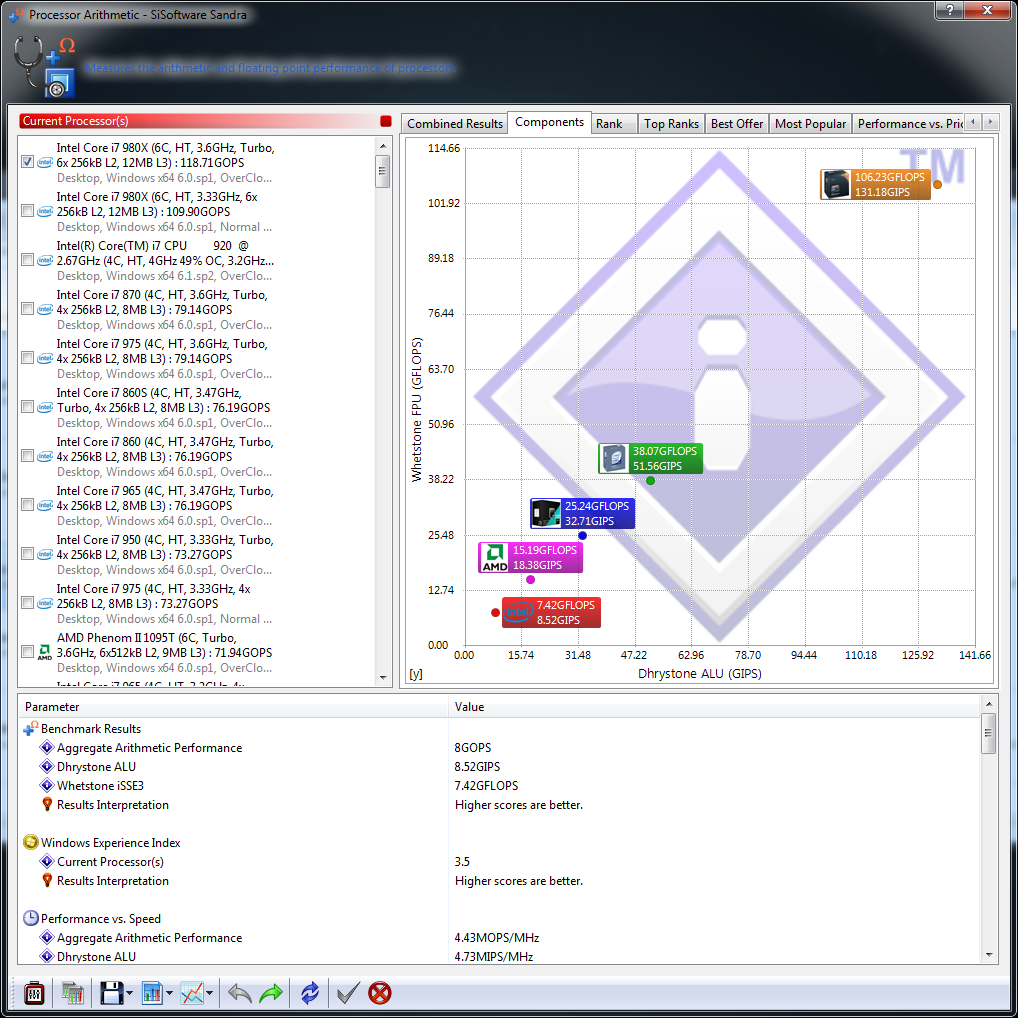Click the blue 25.24GFLOPS chart label

(582, 514)
